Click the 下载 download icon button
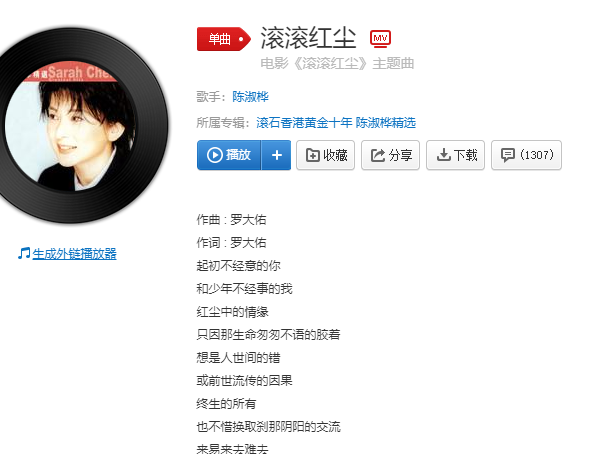Viewport: 600px width, 454px height. click(455, 155)
